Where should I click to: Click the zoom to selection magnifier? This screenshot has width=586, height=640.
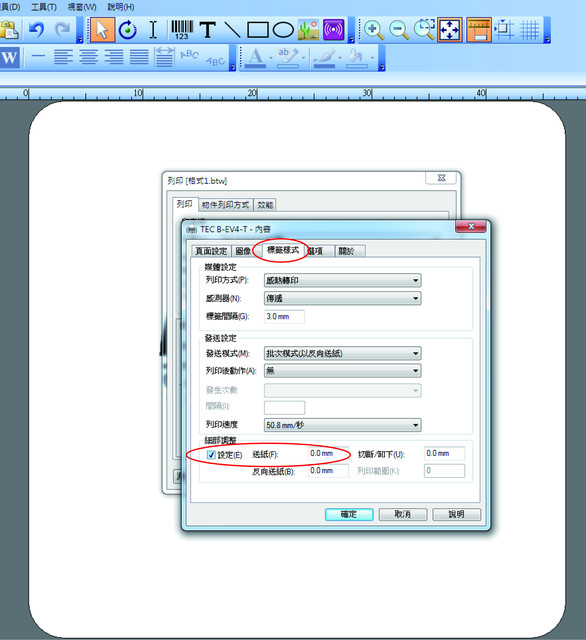[x=424, y=30]
